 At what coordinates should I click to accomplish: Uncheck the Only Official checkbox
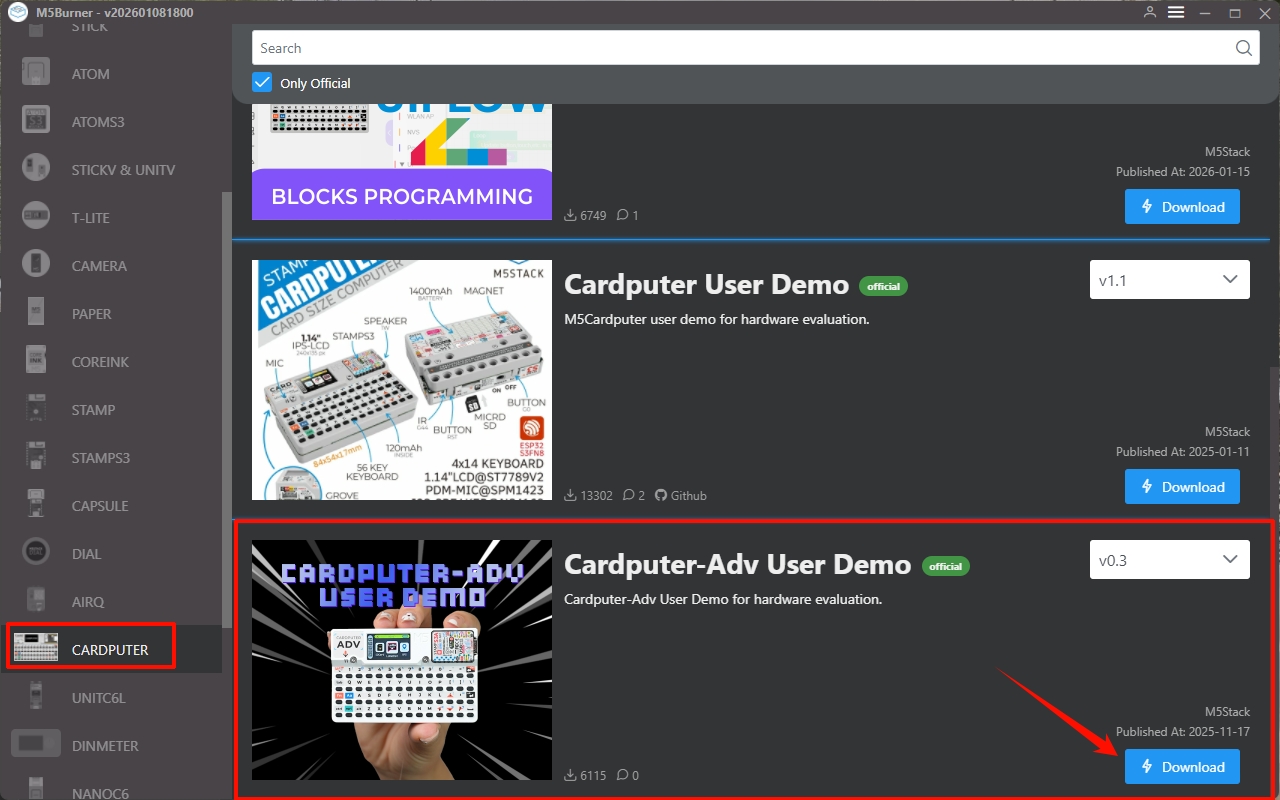click(262, 83)
